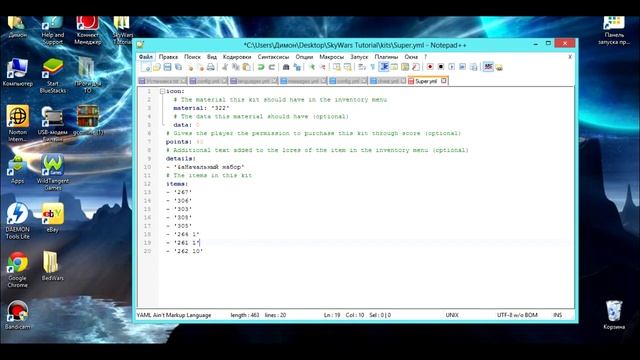Select the Bandicam desktop icon
This screenshot has height=360, width=640.
click(x=18, y=315)
